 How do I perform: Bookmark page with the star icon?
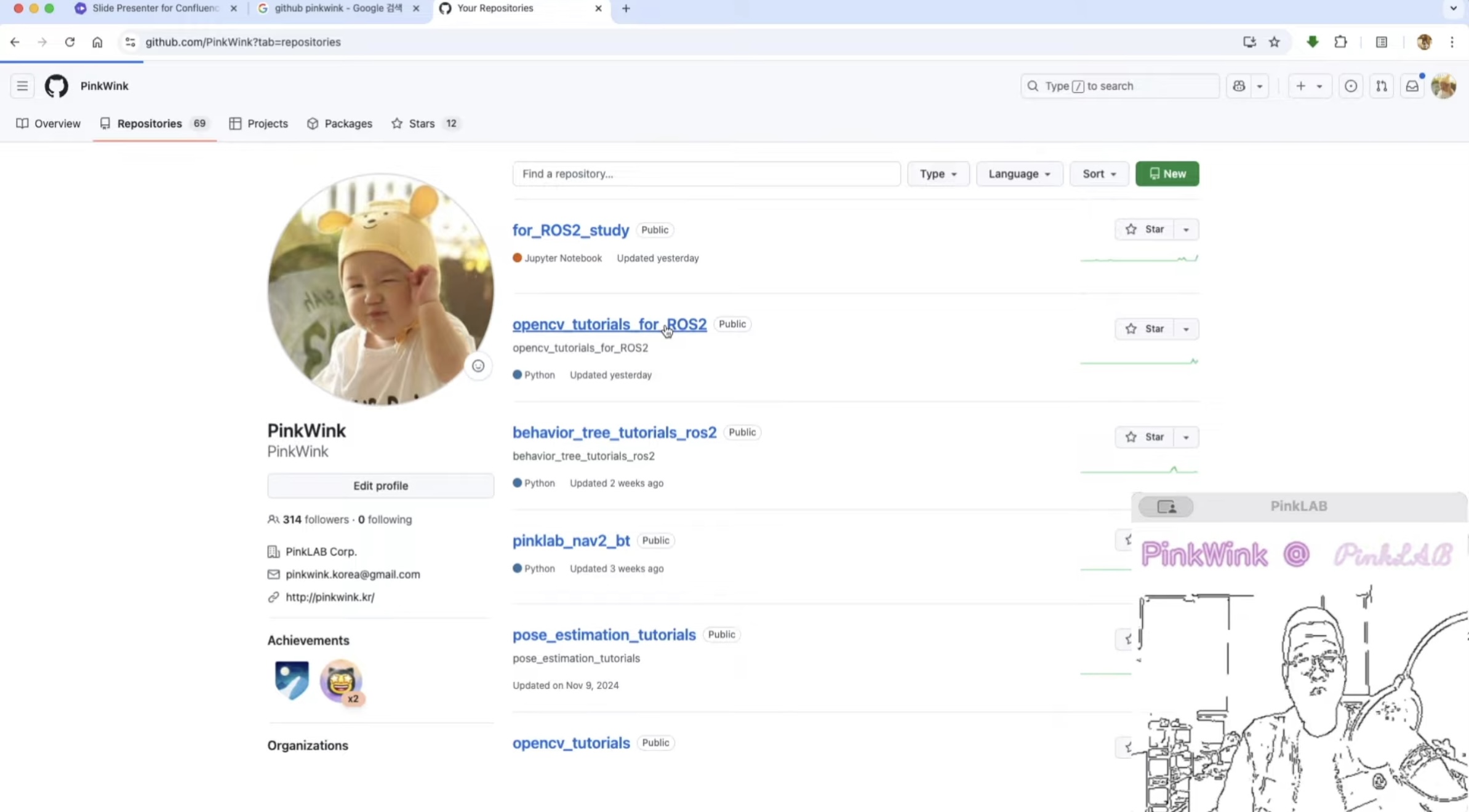(x=1274, y=42)
